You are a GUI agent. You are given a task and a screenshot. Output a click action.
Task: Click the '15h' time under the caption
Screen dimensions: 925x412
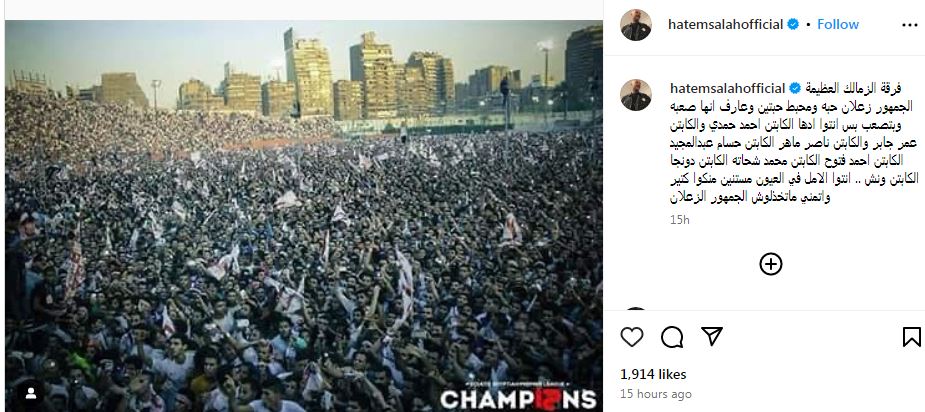point(680,220)
